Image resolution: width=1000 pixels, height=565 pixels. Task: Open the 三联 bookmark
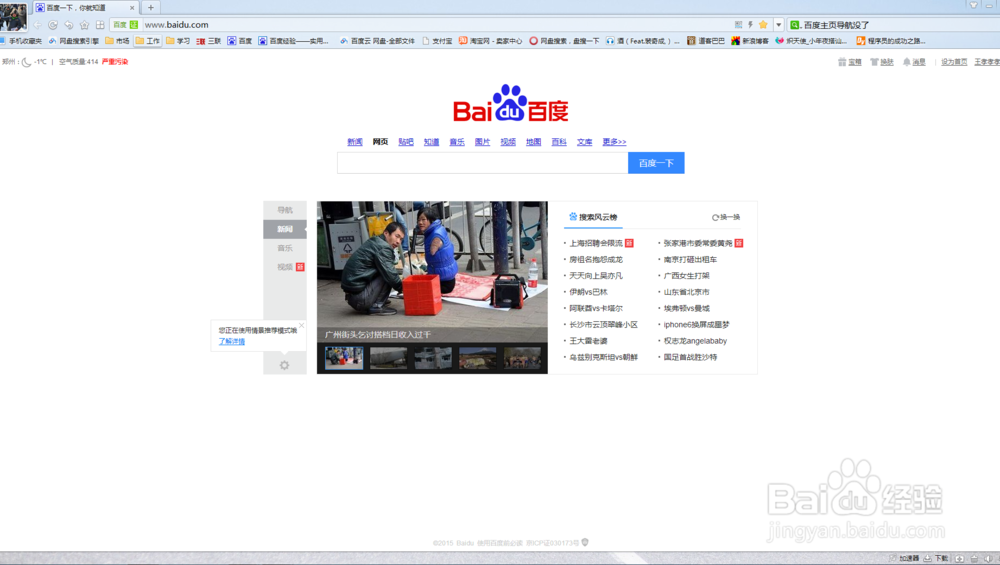coord(209,41)
